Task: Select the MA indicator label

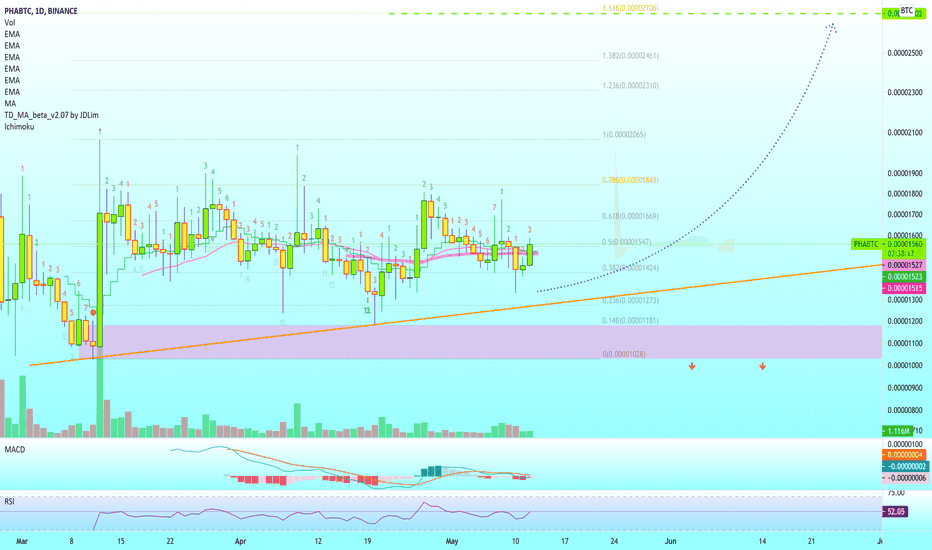Action: 10,103
